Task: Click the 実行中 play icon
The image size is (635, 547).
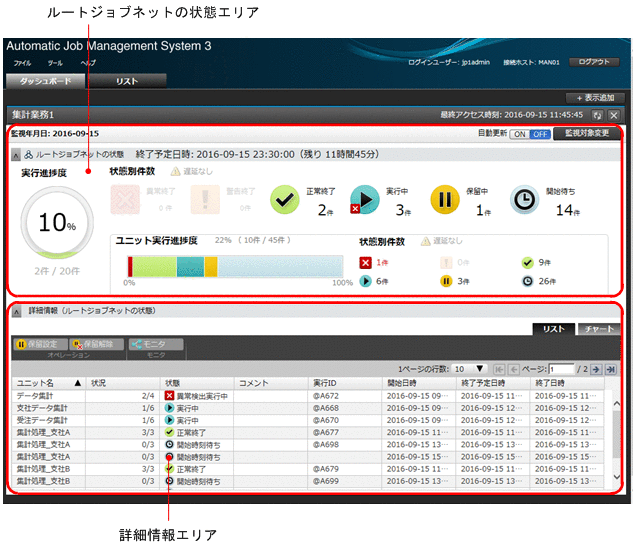Action: point(364,199)
